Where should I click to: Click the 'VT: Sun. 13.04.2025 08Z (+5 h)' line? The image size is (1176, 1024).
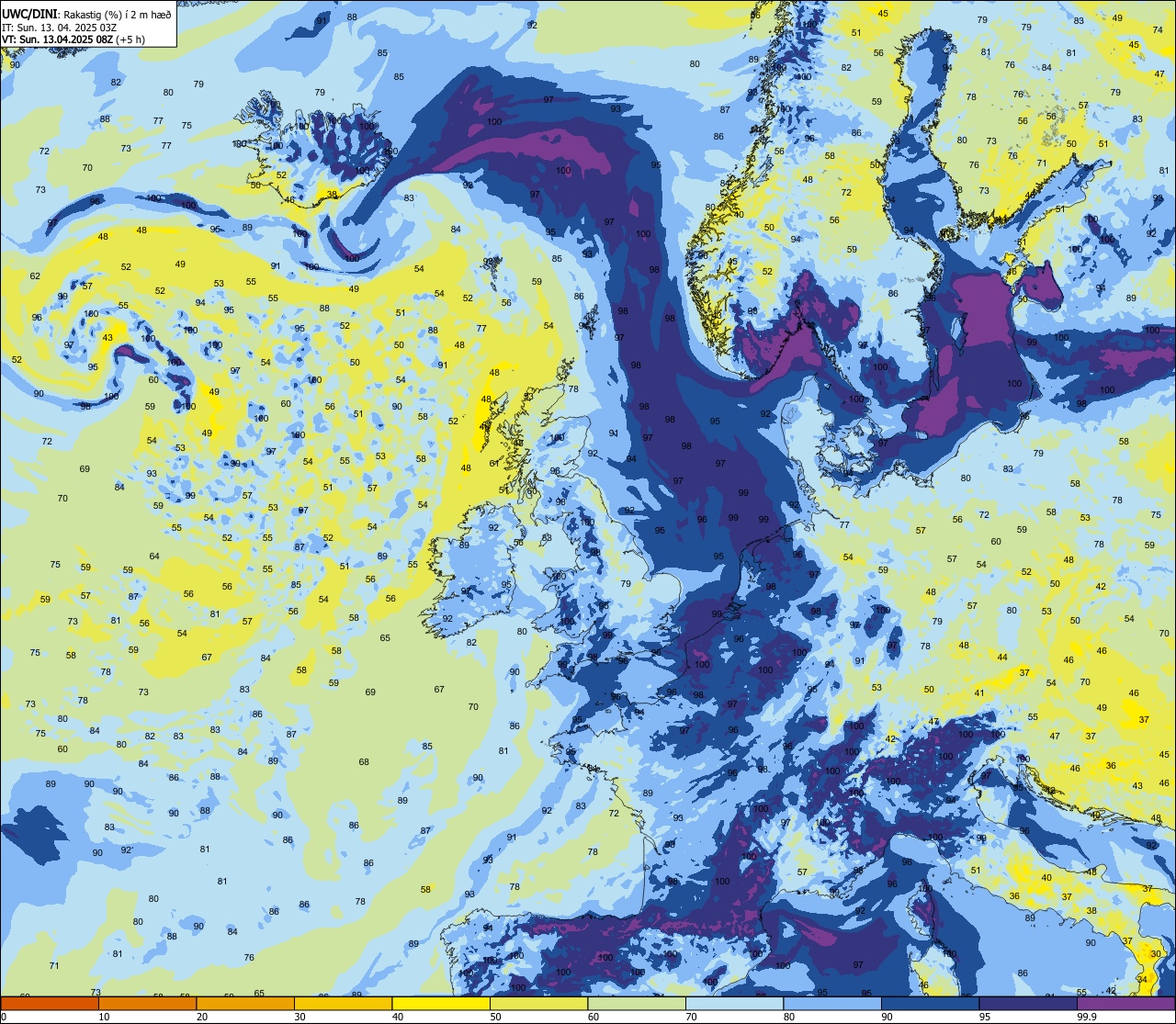(x=73, y=39)
